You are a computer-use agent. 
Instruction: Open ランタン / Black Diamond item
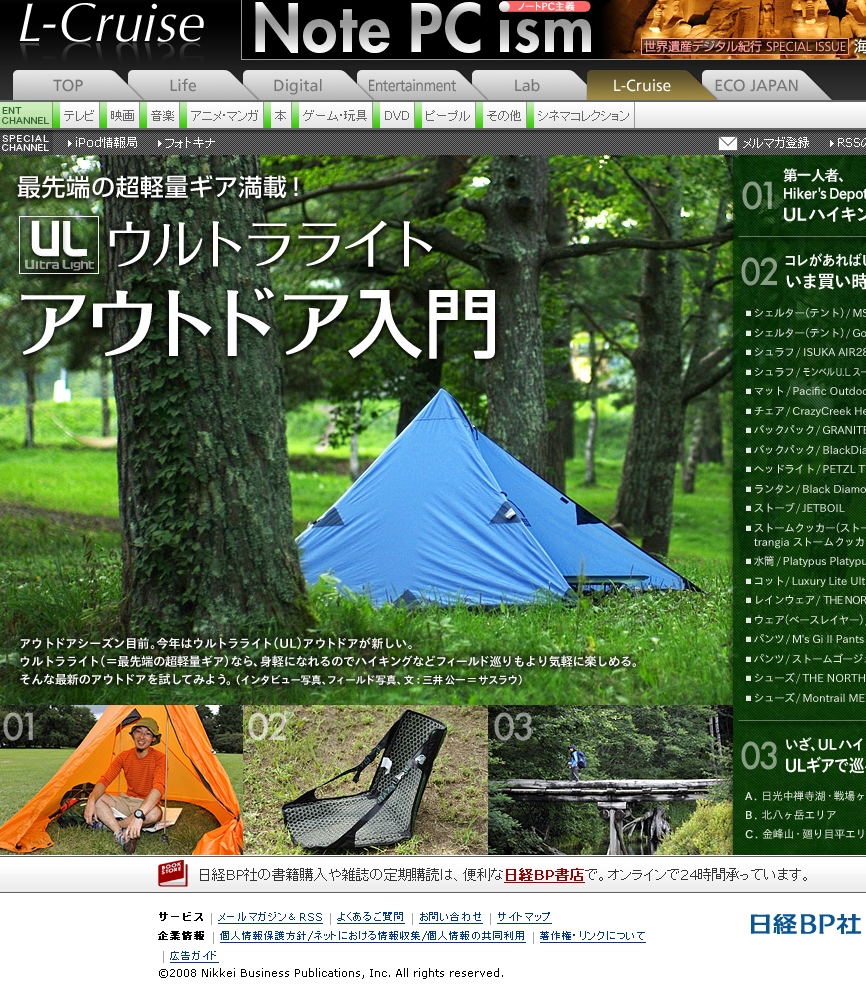tap(806, 489)
